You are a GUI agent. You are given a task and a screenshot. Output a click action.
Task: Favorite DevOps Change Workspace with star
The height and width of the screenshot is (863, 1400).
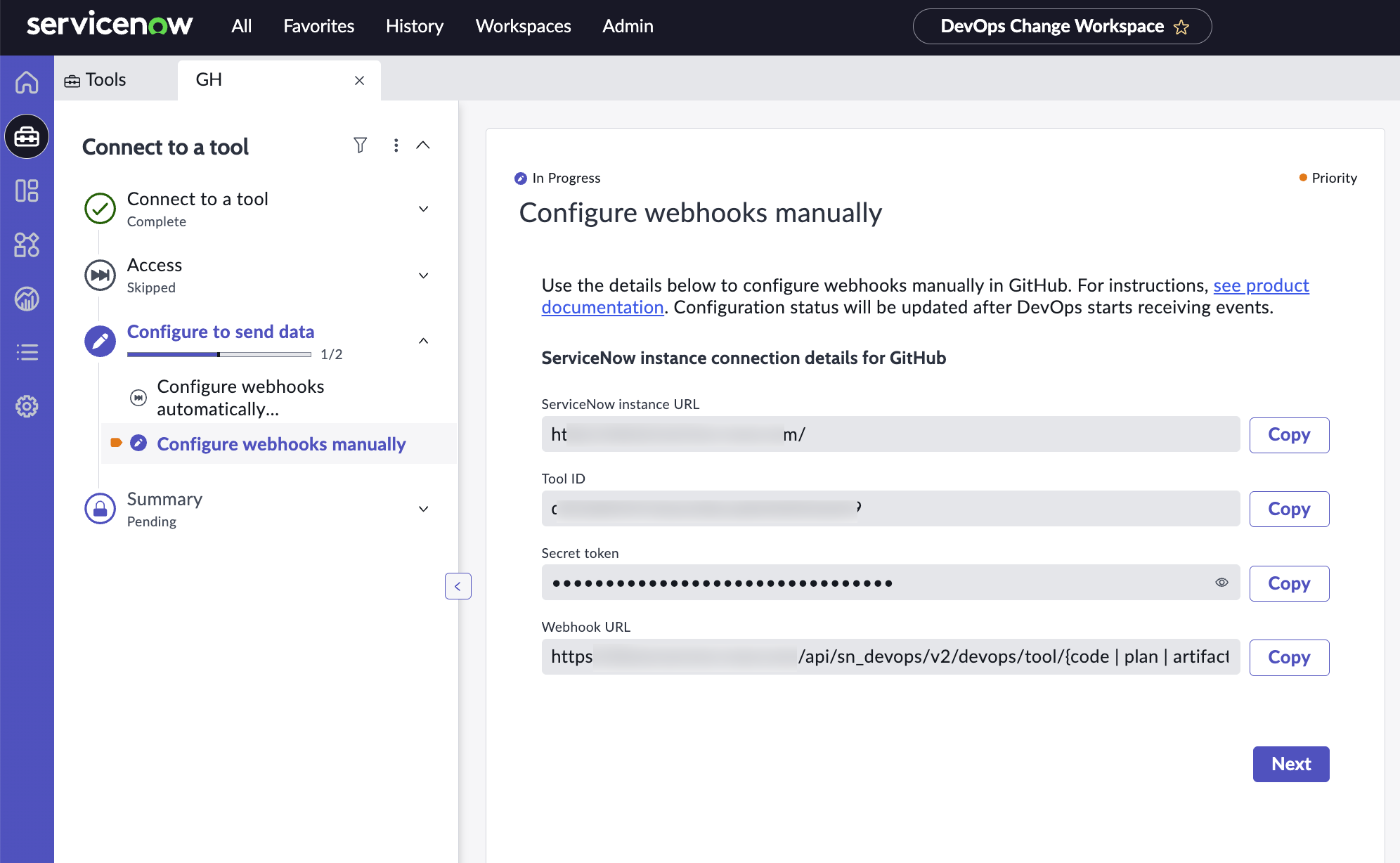1181,27
